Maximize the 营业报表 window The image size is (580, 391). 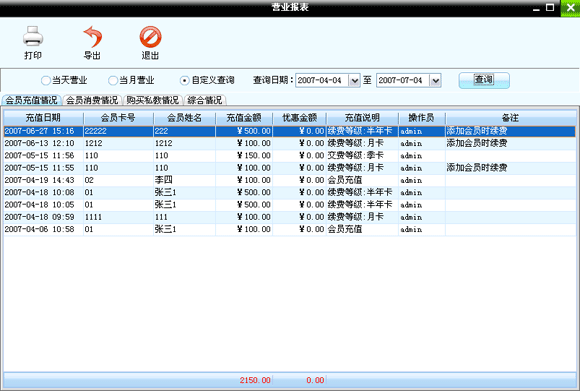pos(550,7)
